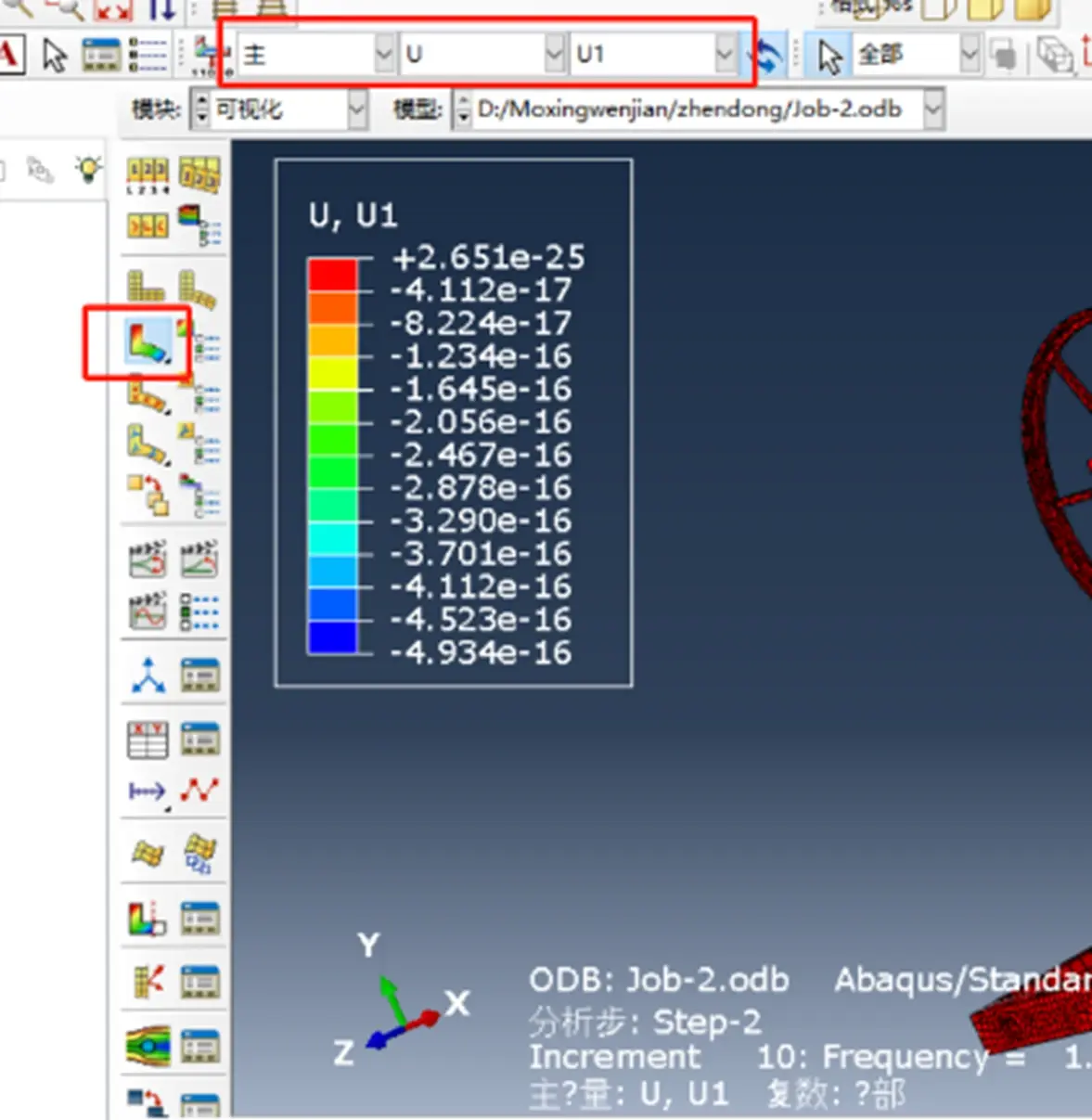Click the Free Body Cut icon
Screen dimensions: 1092x1120
pyautogui.click(x=148, y=981)
